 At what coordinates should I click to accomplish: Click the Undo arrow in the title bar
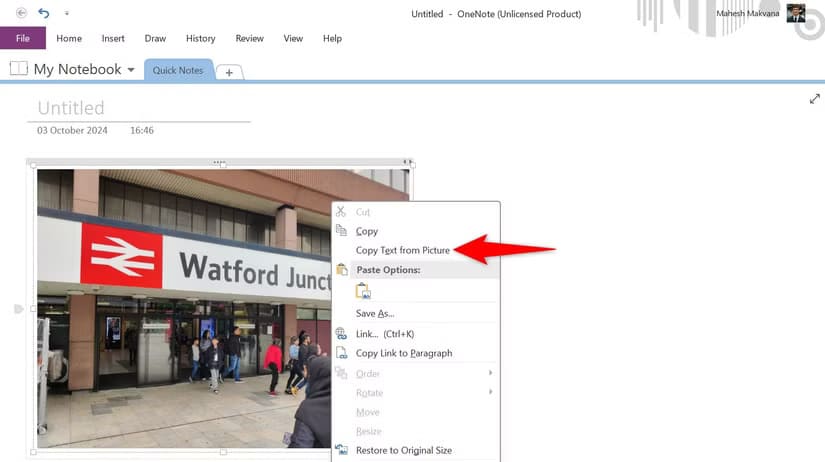(x=43, y=13)
